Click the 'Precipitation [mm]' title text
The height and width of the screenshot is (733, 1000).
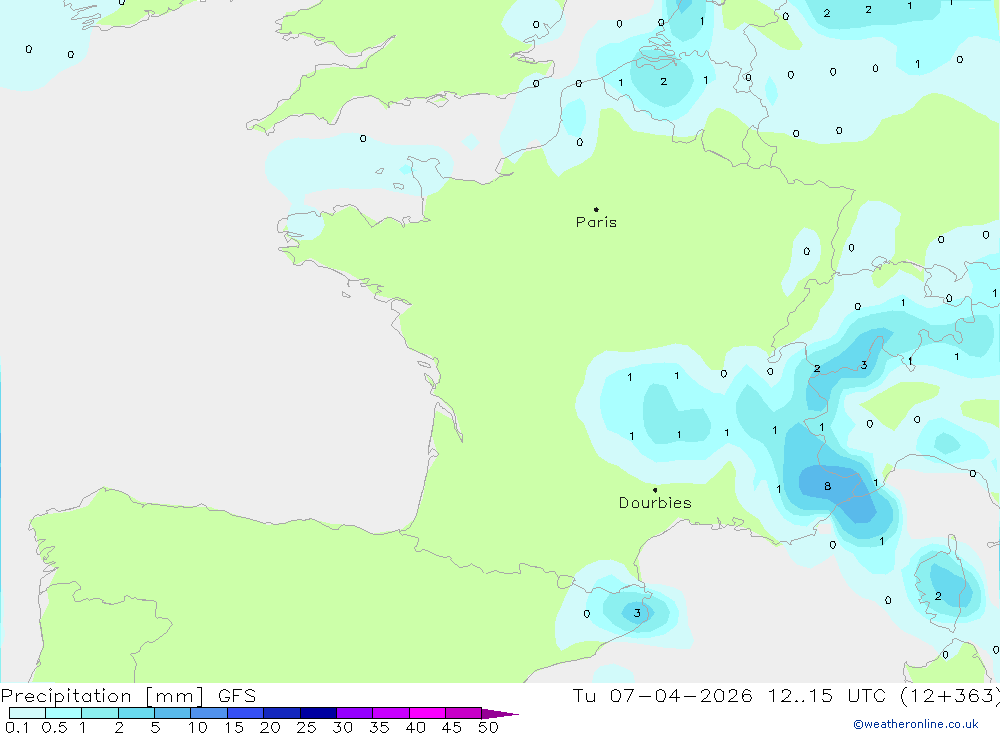[x=102, y=695]
